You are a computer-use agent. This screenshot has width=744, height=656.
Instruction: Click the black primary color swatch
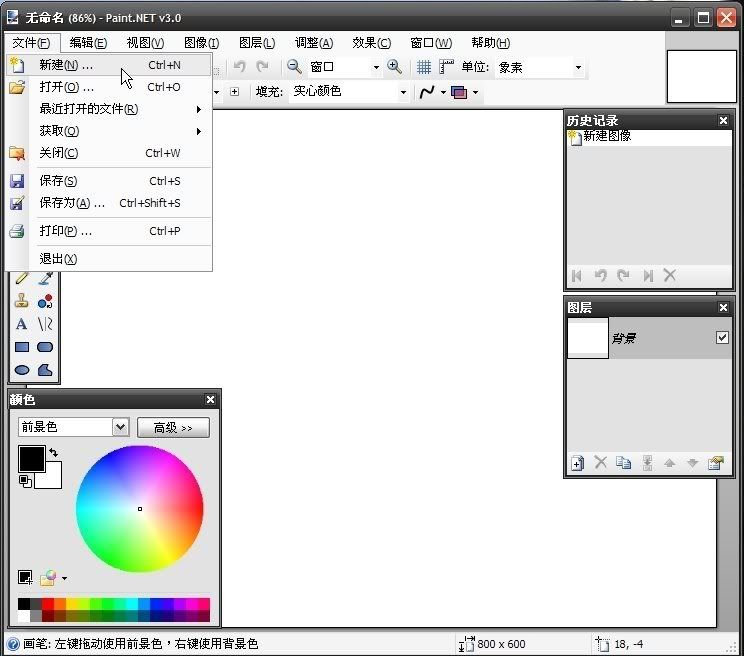point(31,458)
